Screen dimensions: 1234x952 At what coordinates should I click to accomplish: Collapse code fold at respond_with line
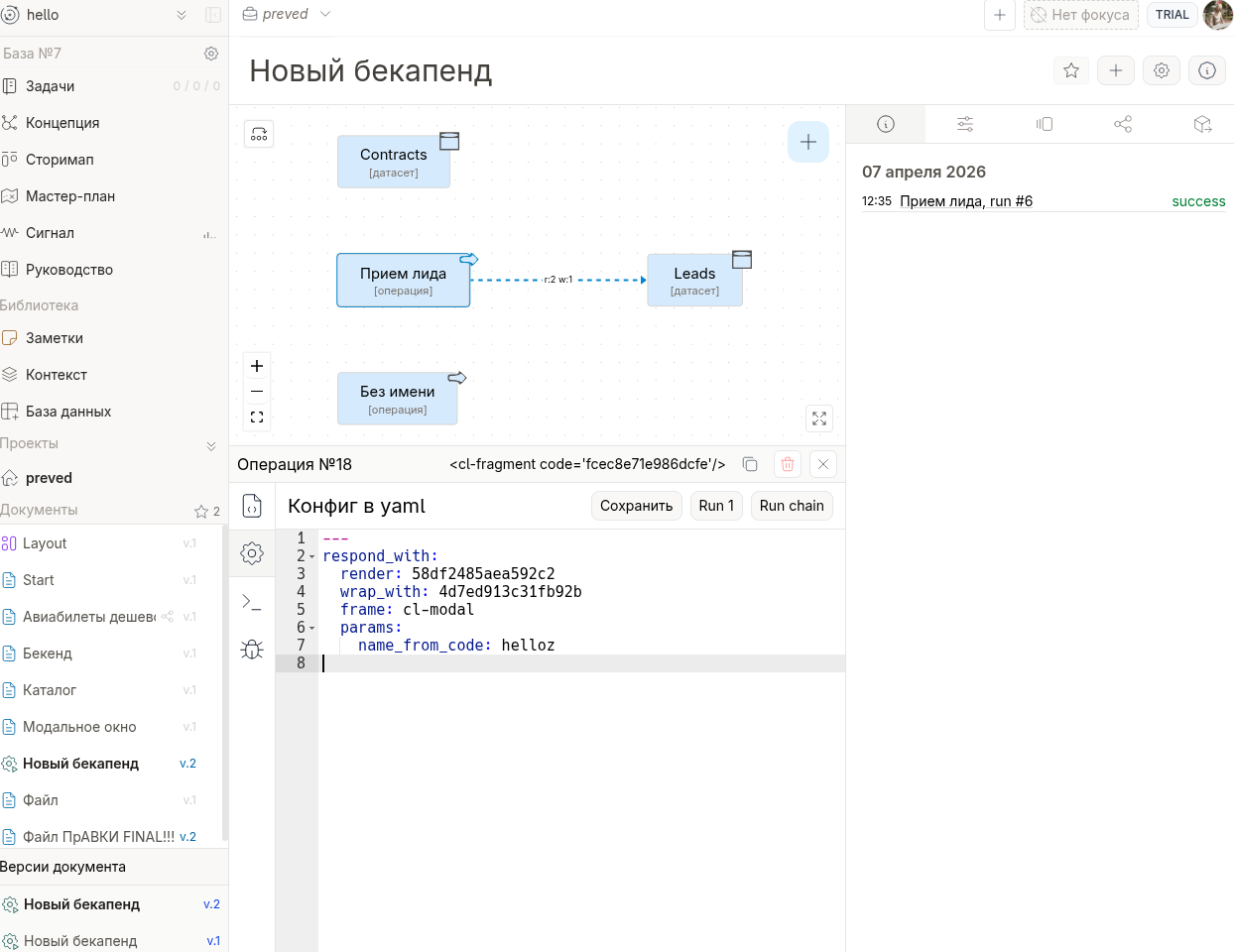311,557
